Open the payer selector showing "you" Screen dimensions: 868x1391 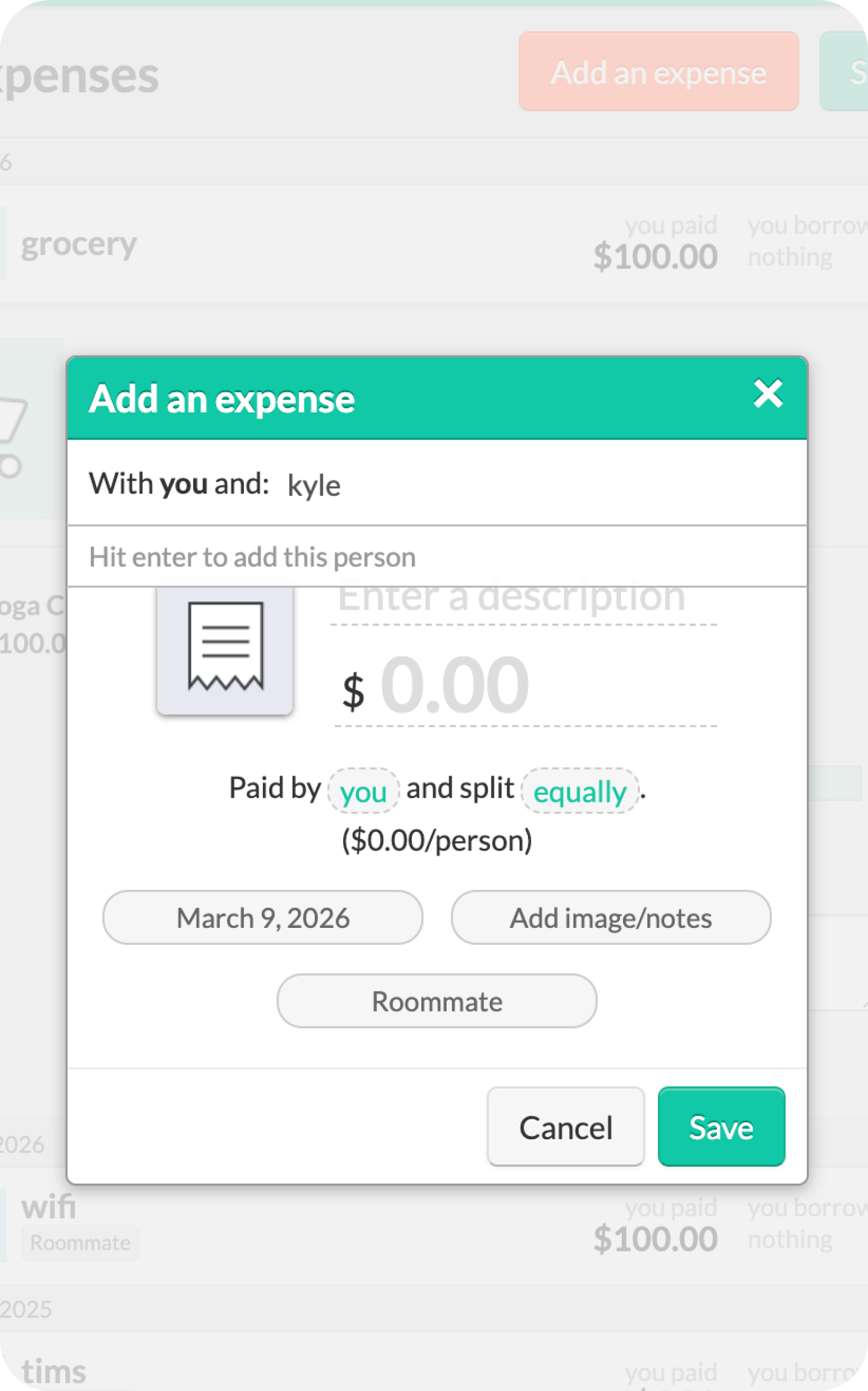coord(363,790)
